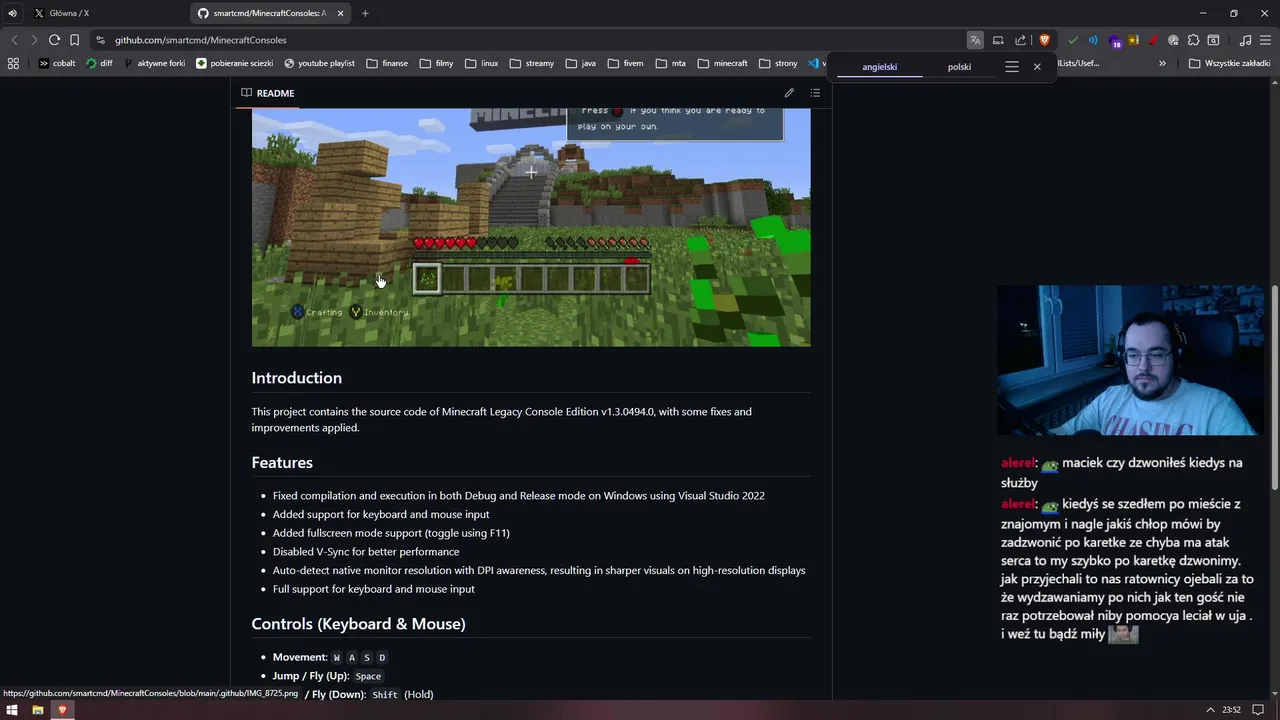Viewport: 1280px width, 720px height.
Task: Close the translate popup
Action: click(1037, 67)
